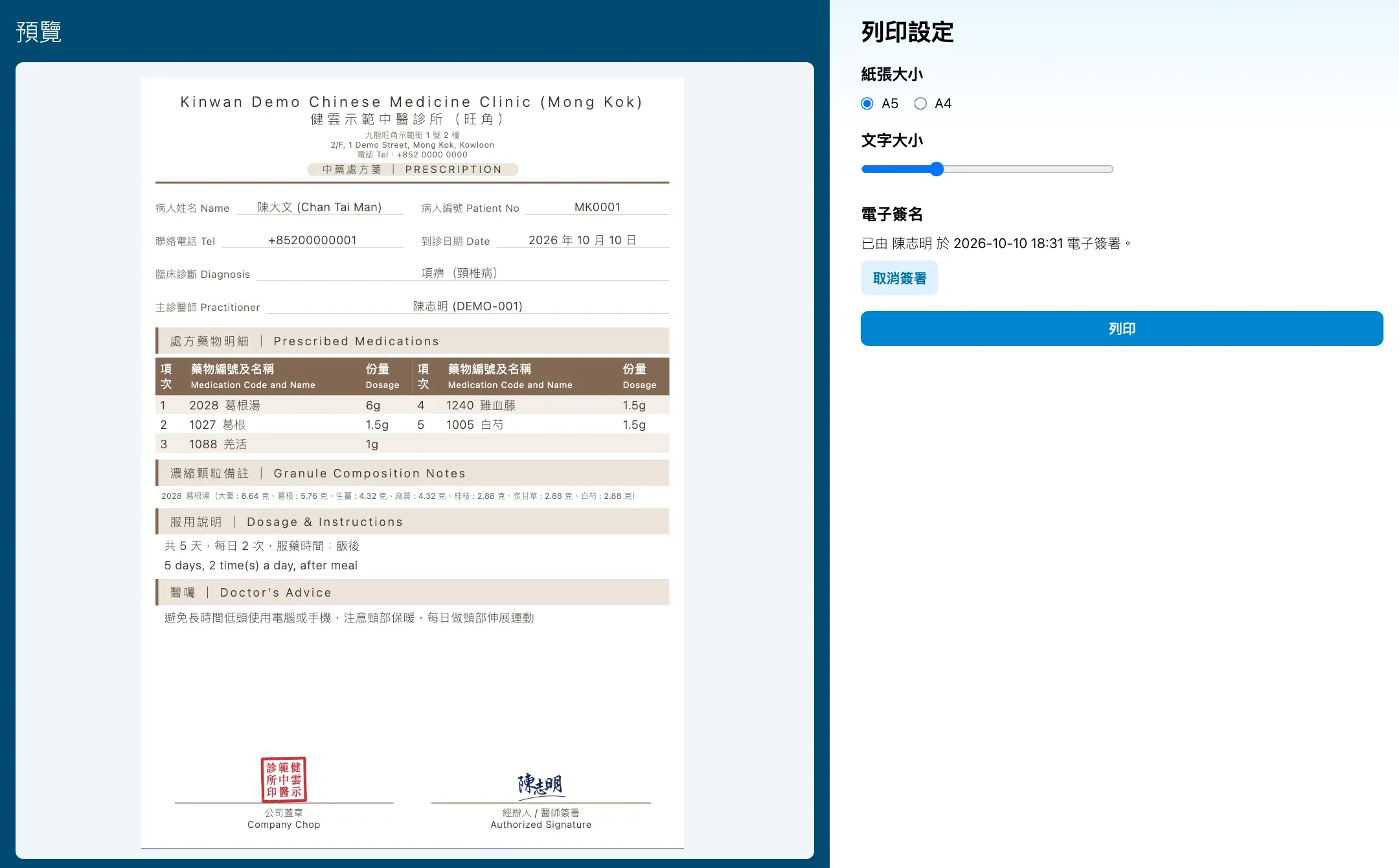1399x868 pixels.
Task: Click the phone number +85200000001
Action: pyautogui.click(x=312, y=240)
